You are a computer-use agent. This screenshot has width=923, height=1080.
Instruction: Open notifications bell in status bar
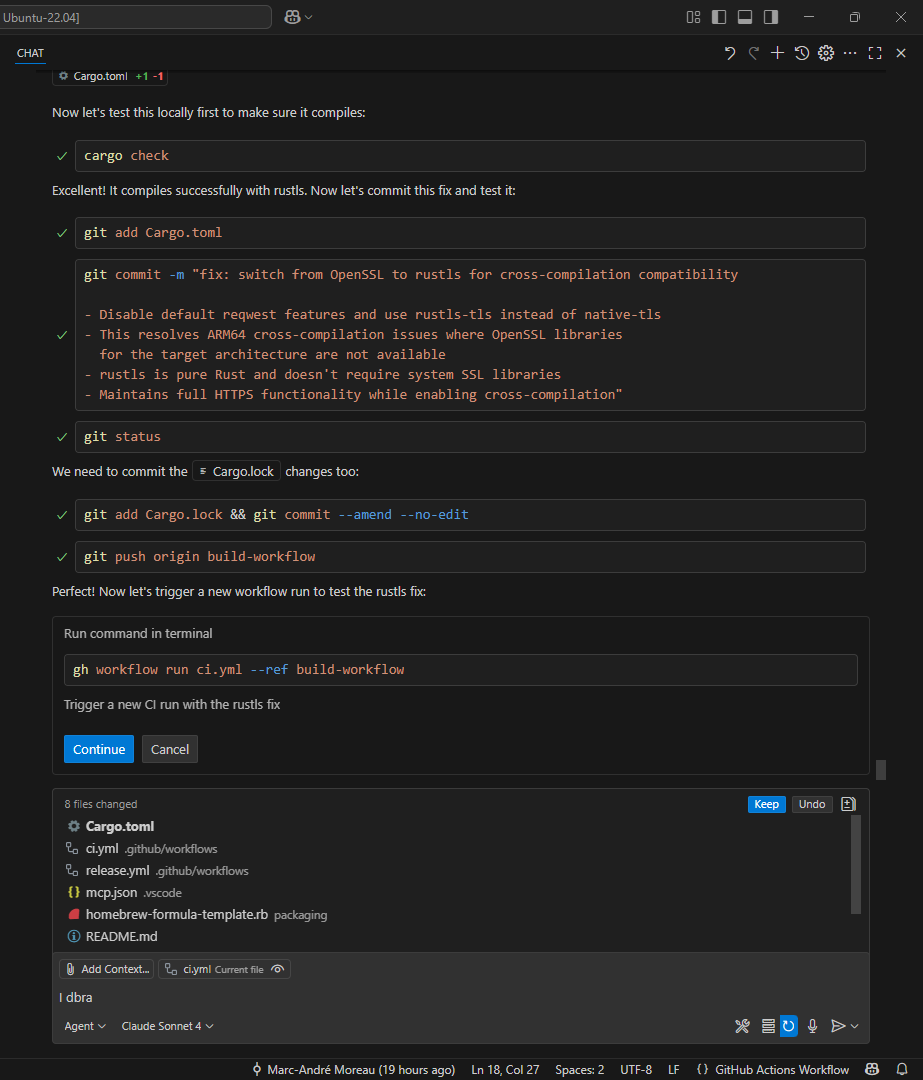tap(902, 1070)
